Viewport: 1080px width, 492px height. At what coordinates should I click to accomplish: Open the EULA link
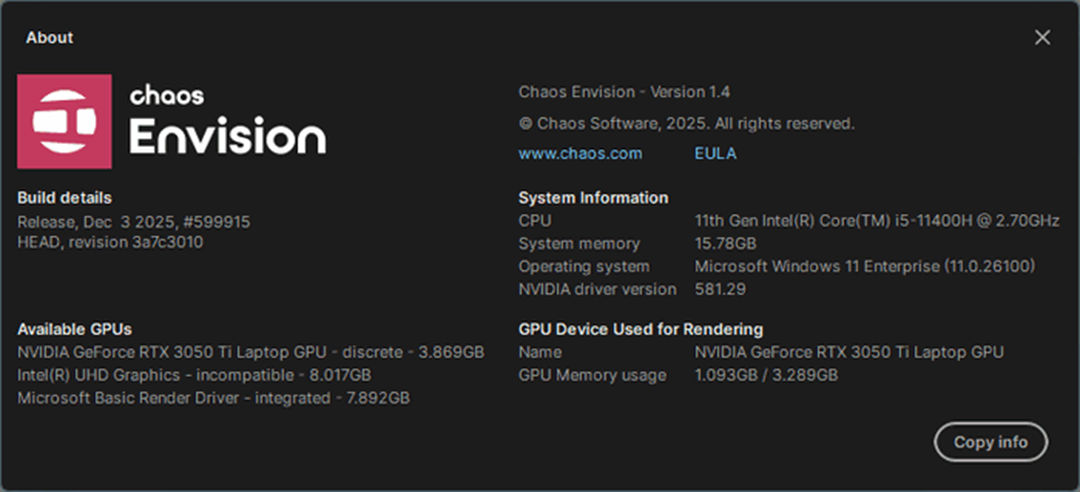715,154
